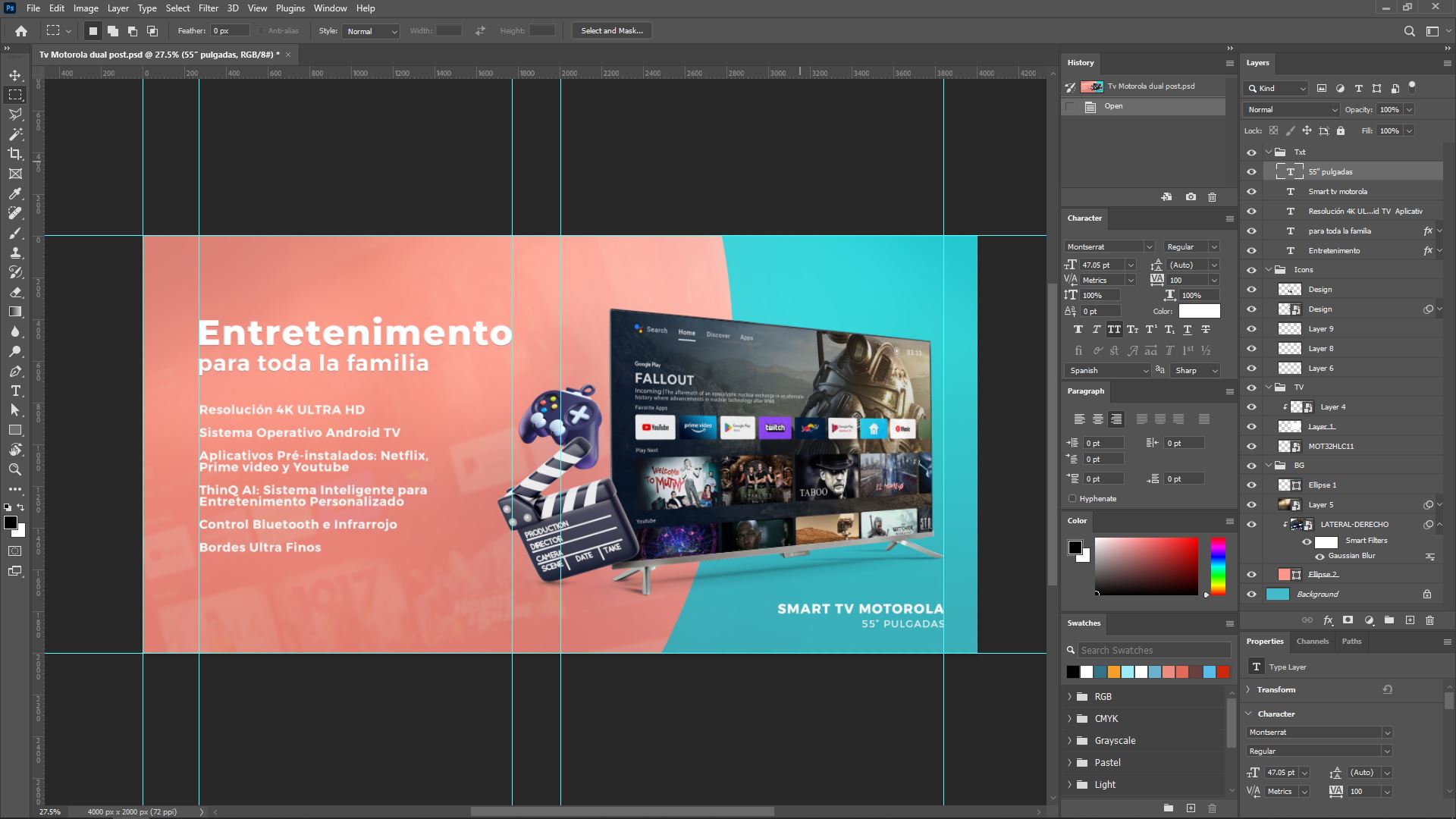Select the Eyedropper tool
This screenshot has height=819, width=1456.
15,193
